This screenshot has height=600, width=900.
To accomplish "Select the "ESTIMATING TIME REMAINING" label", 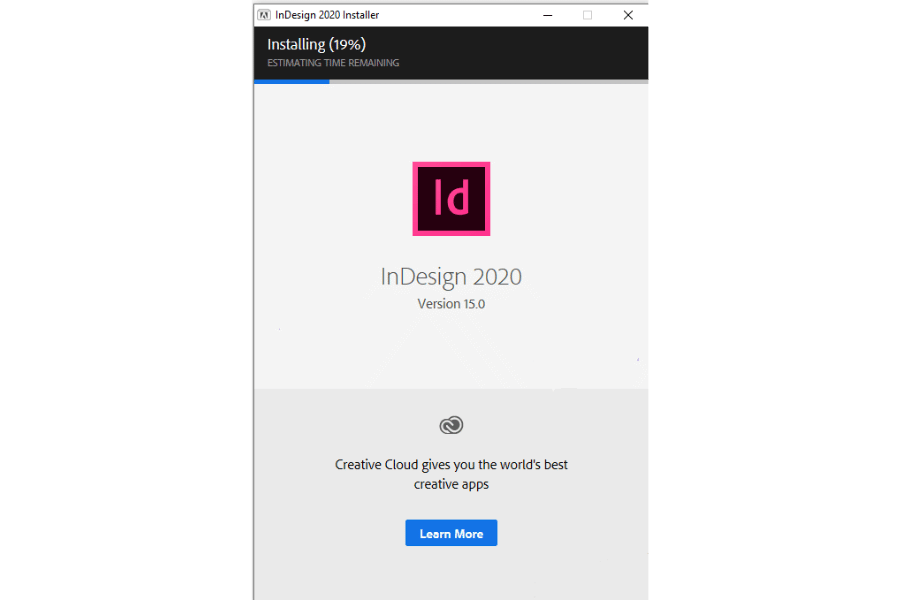I will coord(333,63).
